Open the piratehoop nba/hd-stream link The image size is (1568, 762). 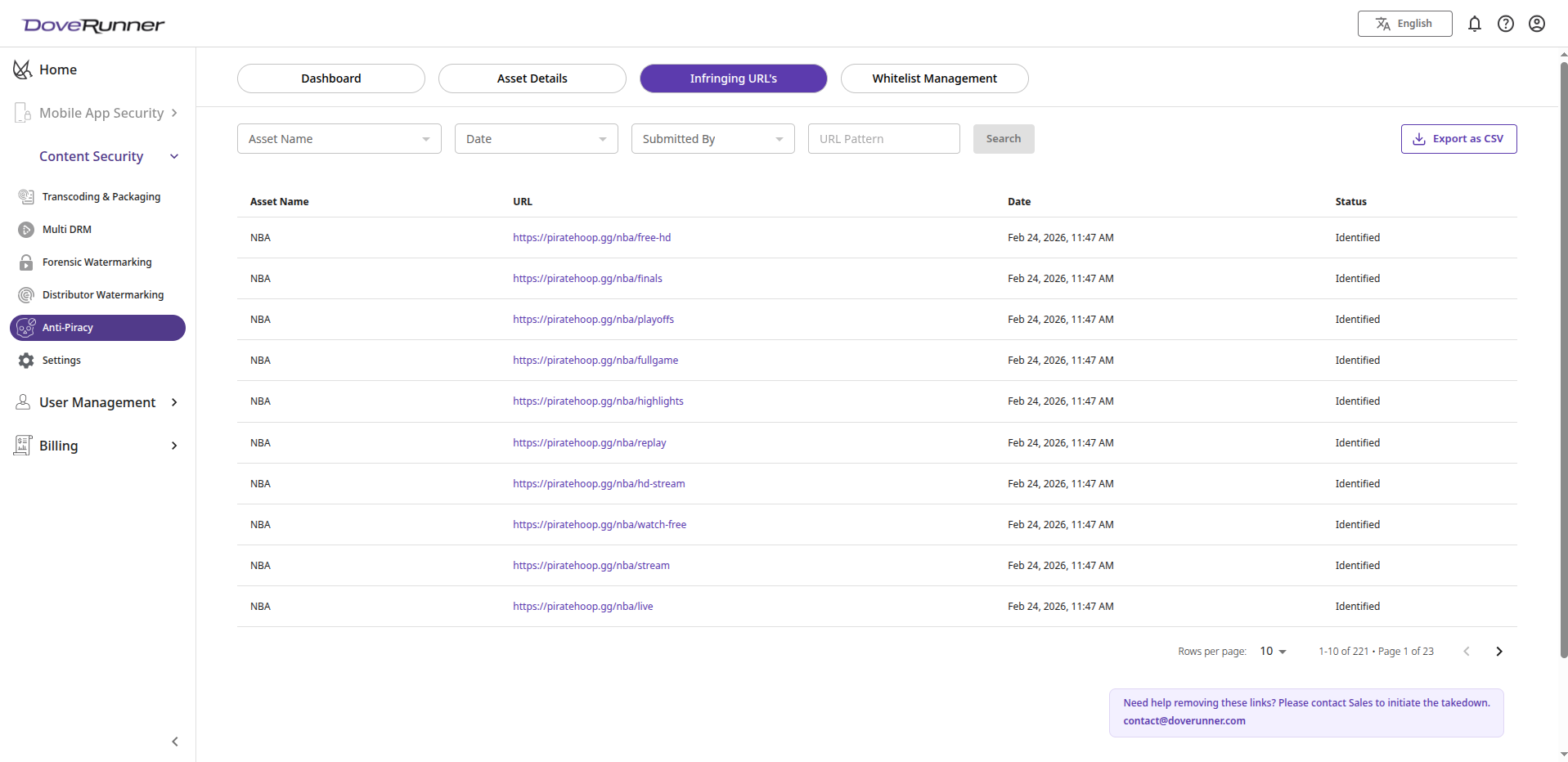[600, 484]
